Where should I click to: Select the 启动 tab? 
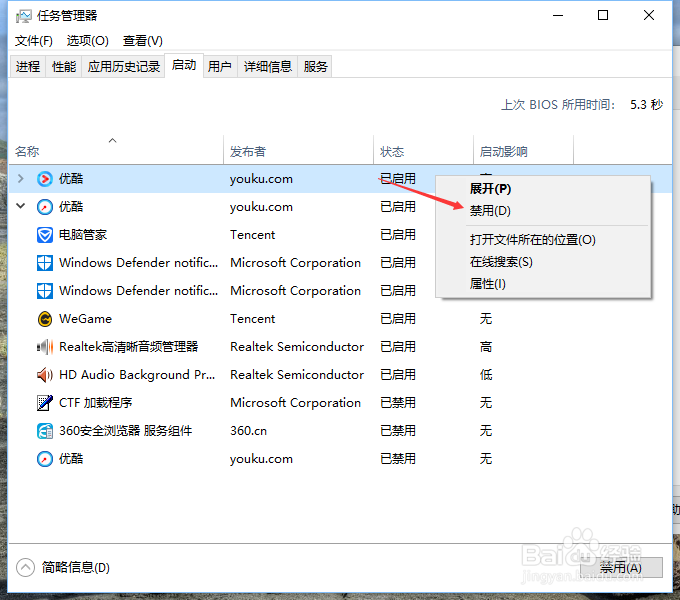(184, 65)
